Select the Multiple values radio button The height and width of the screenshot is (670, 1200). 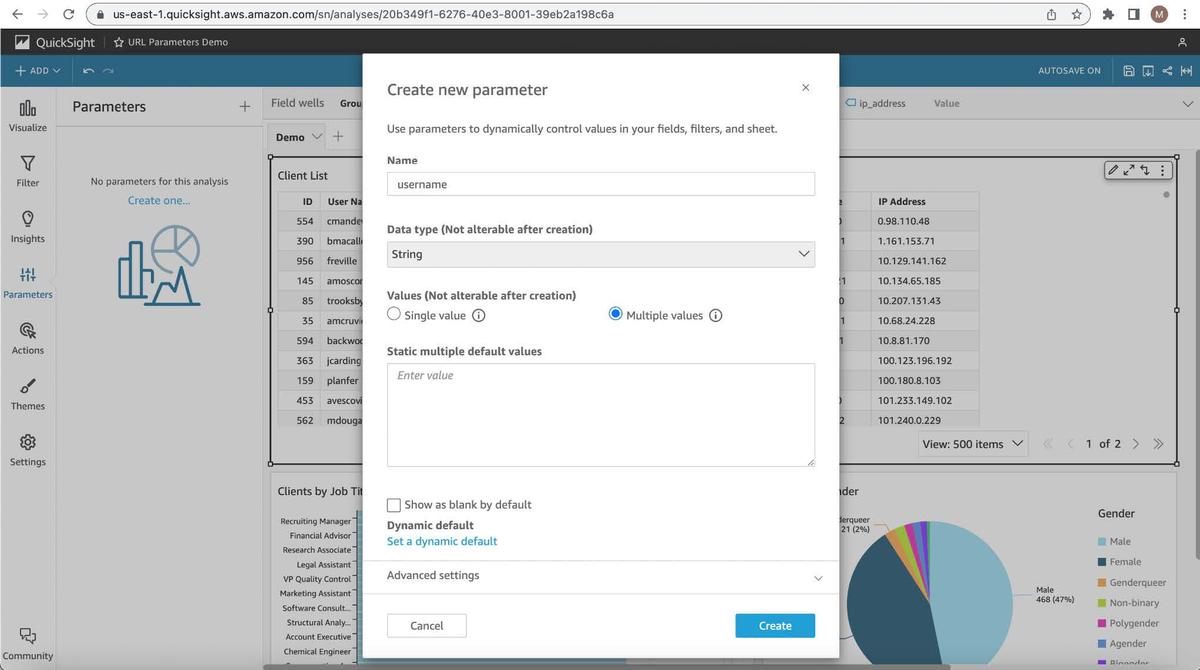click(616, 314)
